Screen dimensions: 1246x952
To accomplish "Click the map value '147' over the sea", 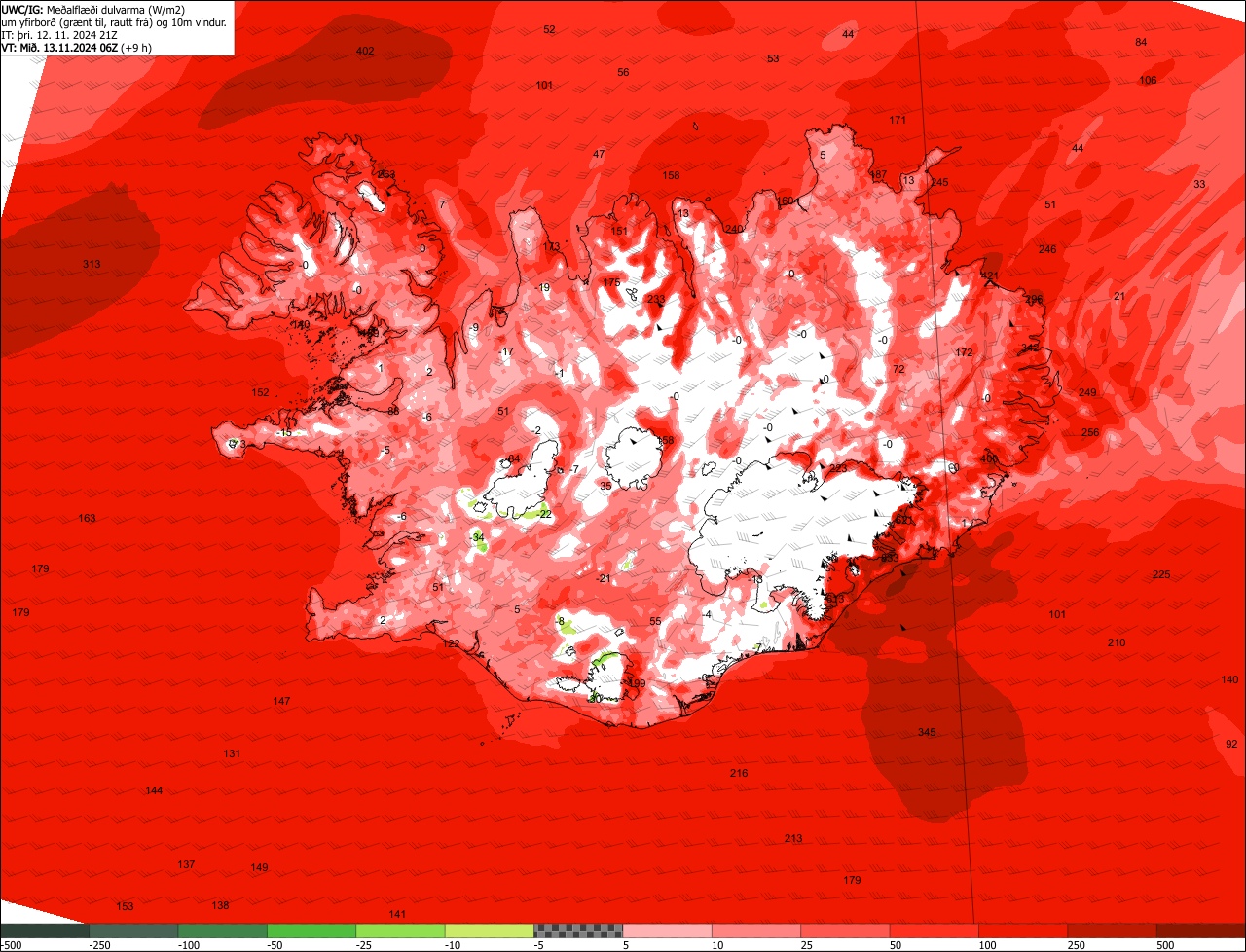I will point(281,702).
